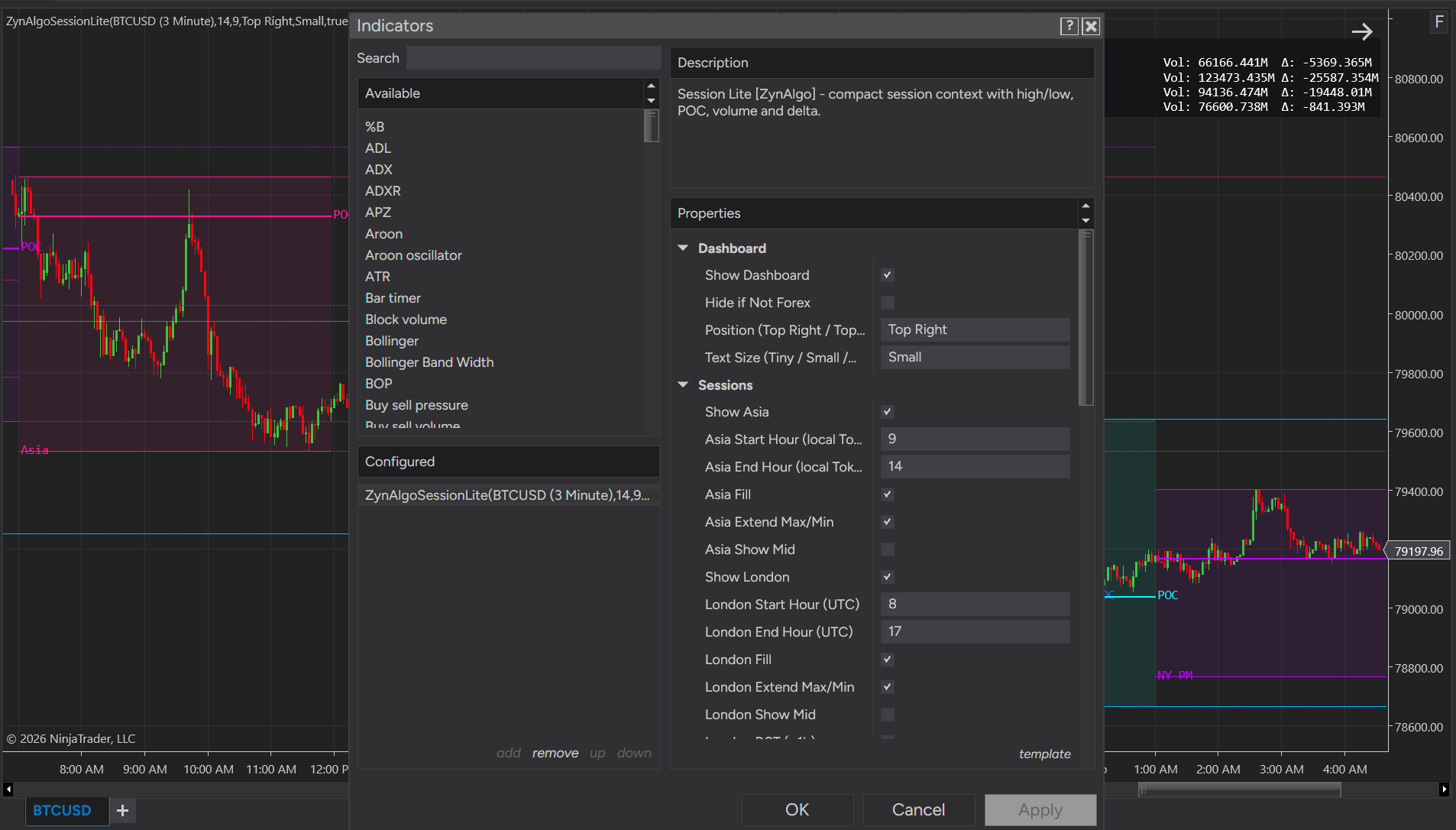
Task: Click the chart's right scroll arrow at the bottom
Action: pos(1444,789)
